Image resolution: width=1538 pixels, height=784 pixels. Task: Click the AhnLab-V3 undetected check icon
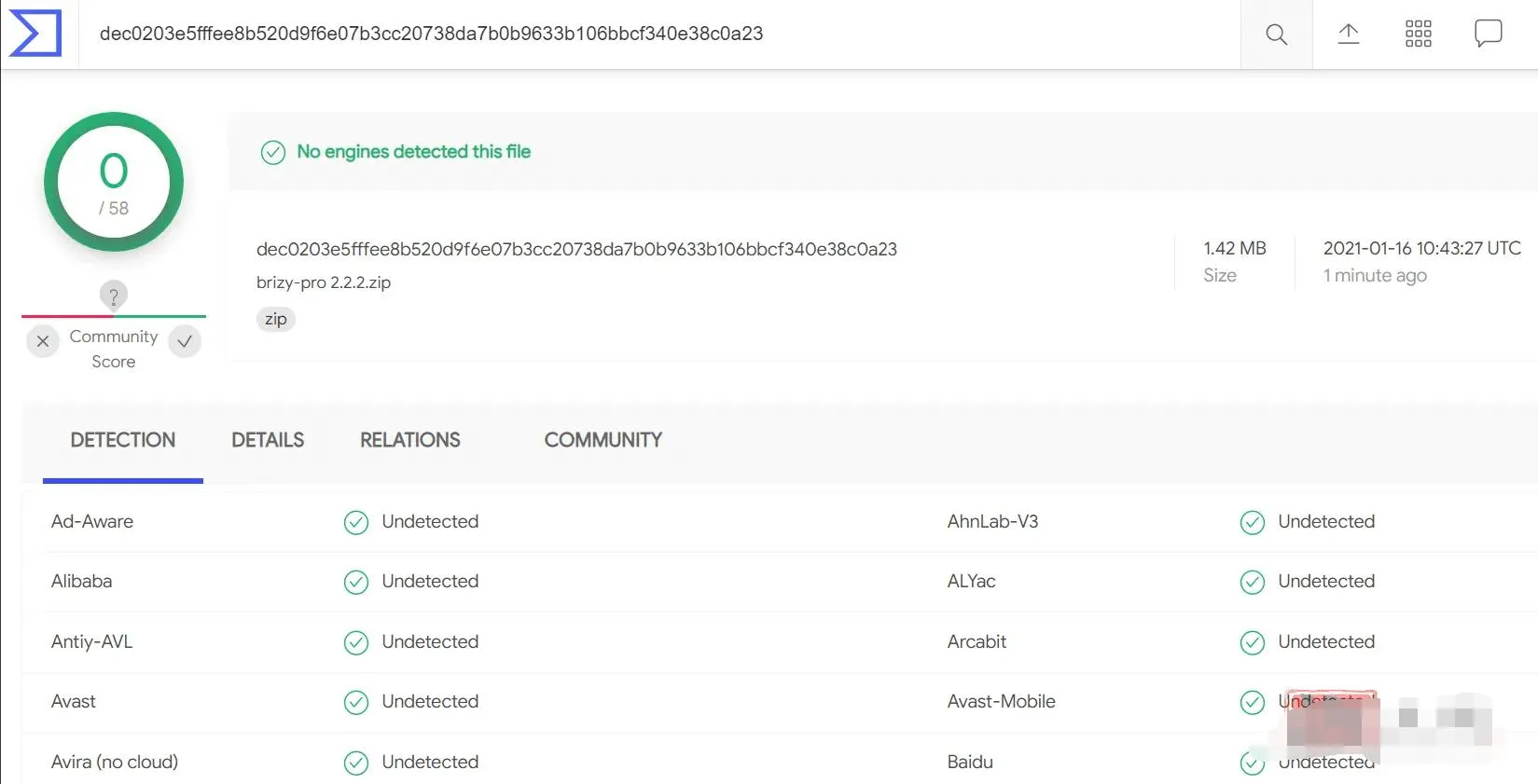[x=1253, y=523]
